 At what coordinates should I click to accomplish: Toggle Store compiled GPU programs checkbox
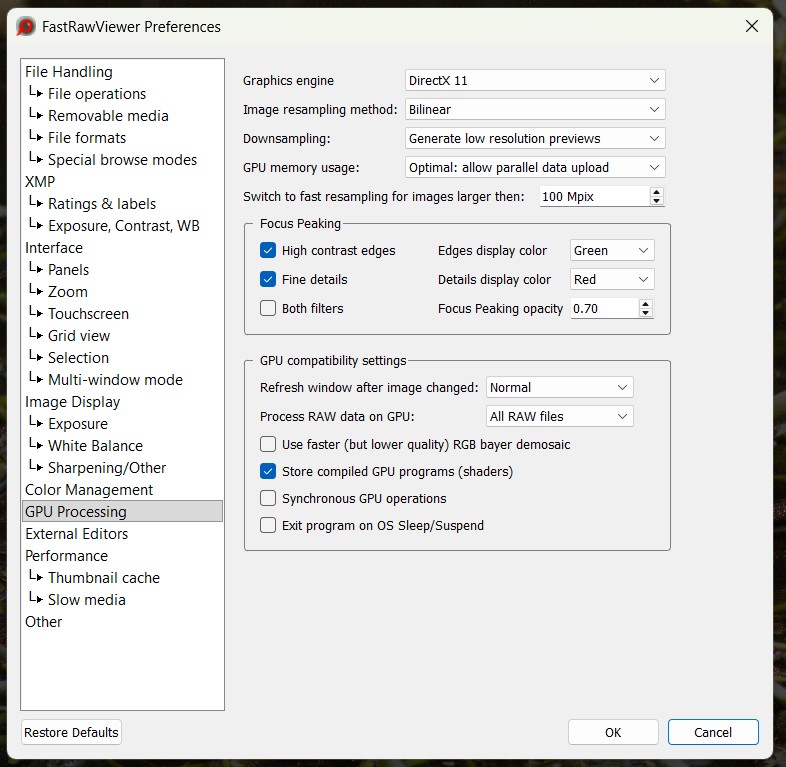(x=268, y=472)
